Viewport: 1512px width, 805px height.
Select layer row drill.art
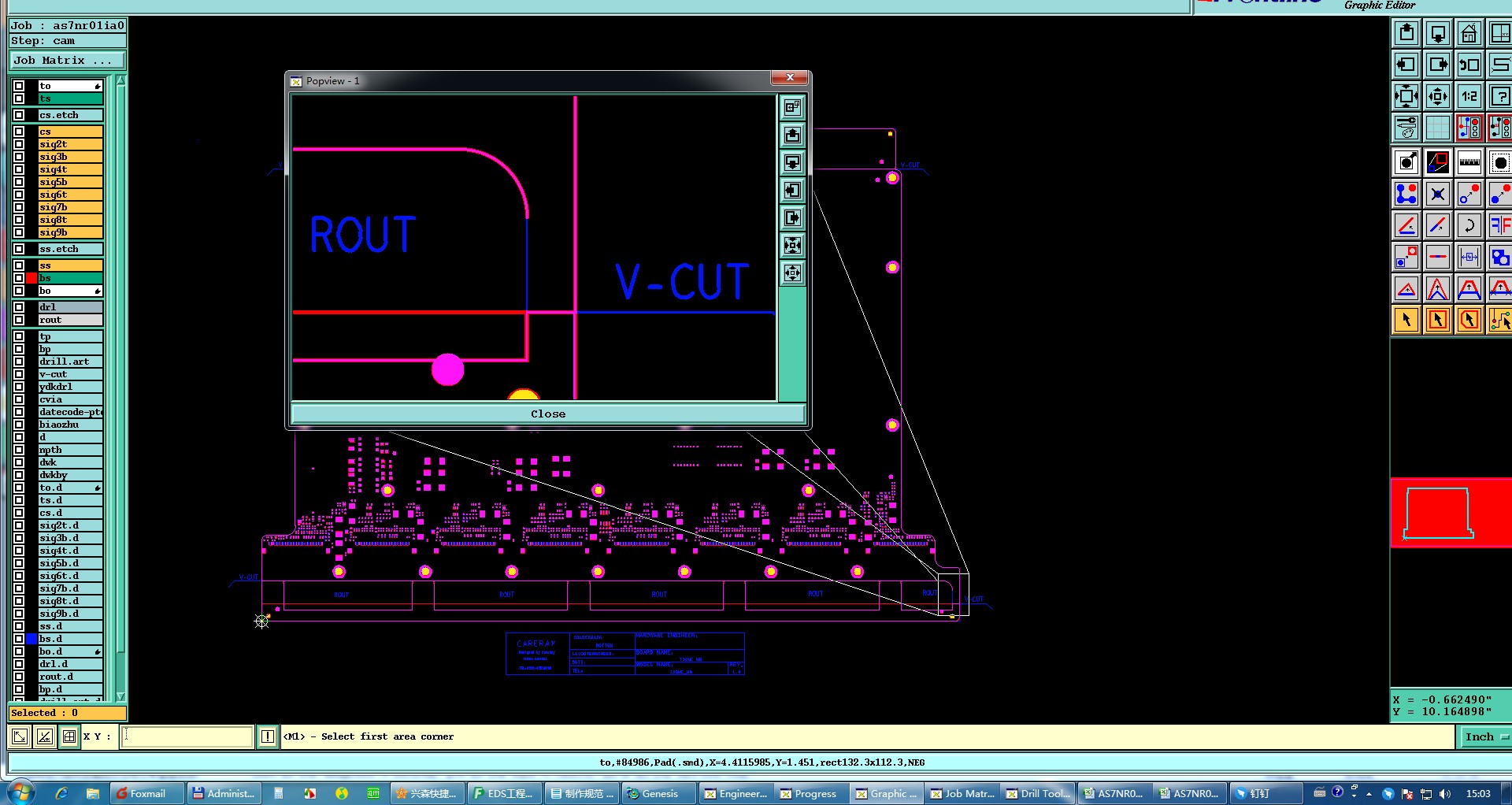71,362
